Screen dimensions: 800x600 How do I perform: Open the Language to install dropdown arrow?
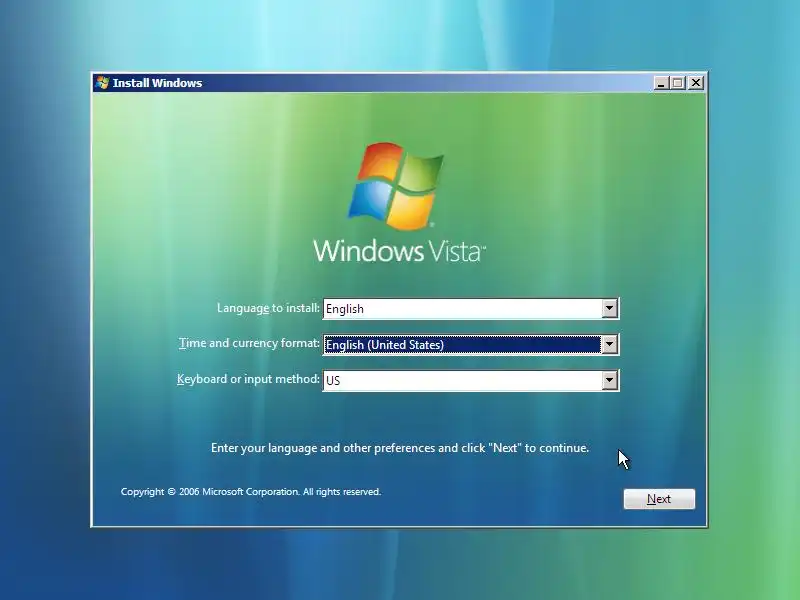[x=609, y=309]
